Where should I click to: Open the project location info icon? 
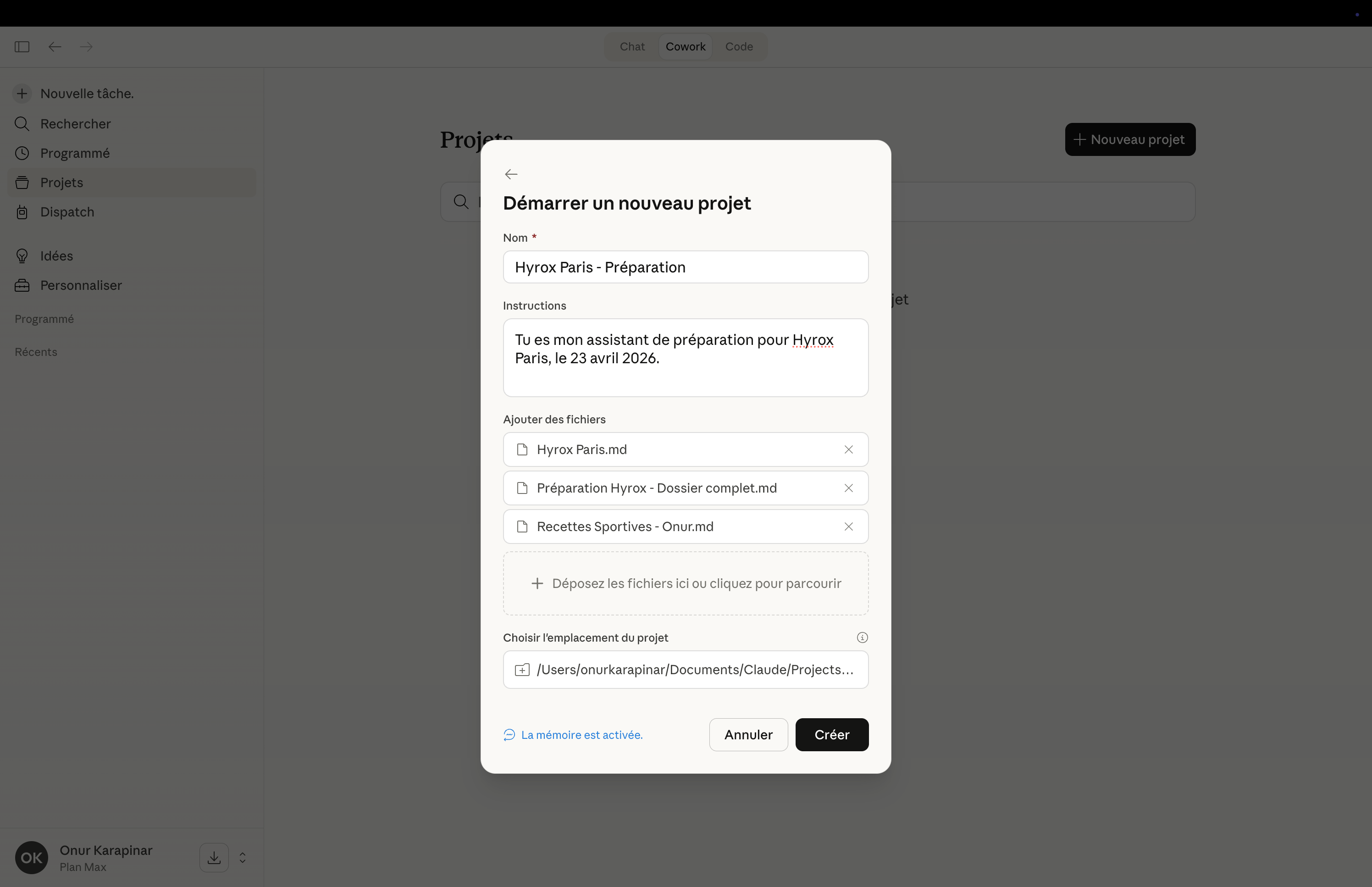tap(862, 638)
